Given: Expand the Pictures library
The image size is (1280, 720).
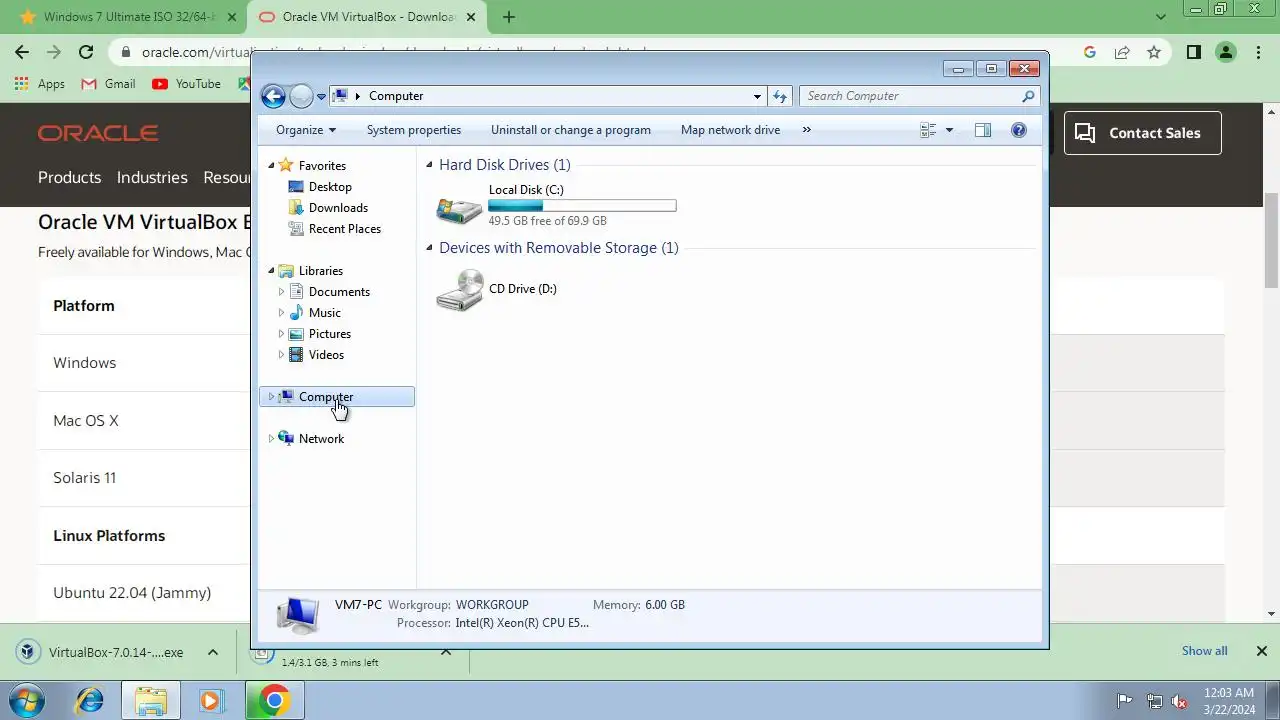Looking at the screenshot, I should [281, 334].
